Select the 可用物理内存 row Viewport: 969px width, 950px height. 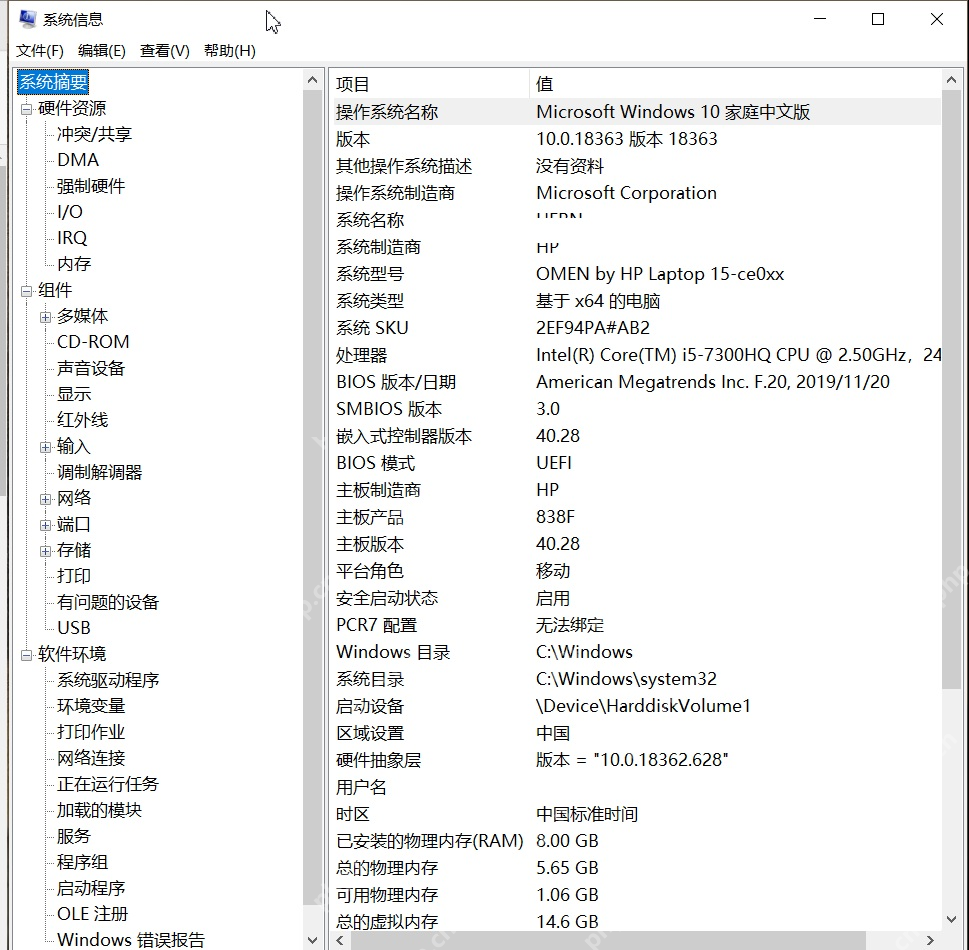tap(637, 895)
